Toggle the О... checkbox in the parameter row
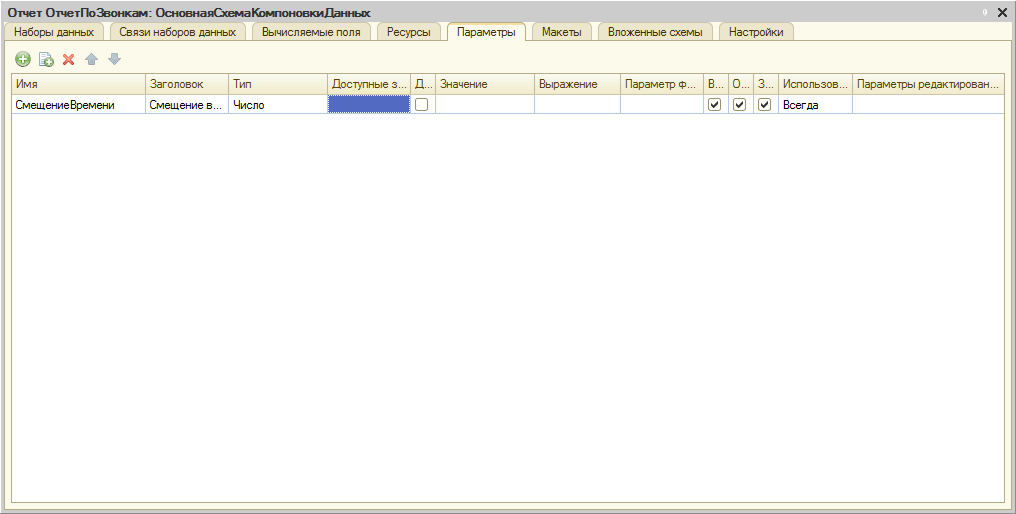This screenshot has width=1016, height=514. coord(739,104)
